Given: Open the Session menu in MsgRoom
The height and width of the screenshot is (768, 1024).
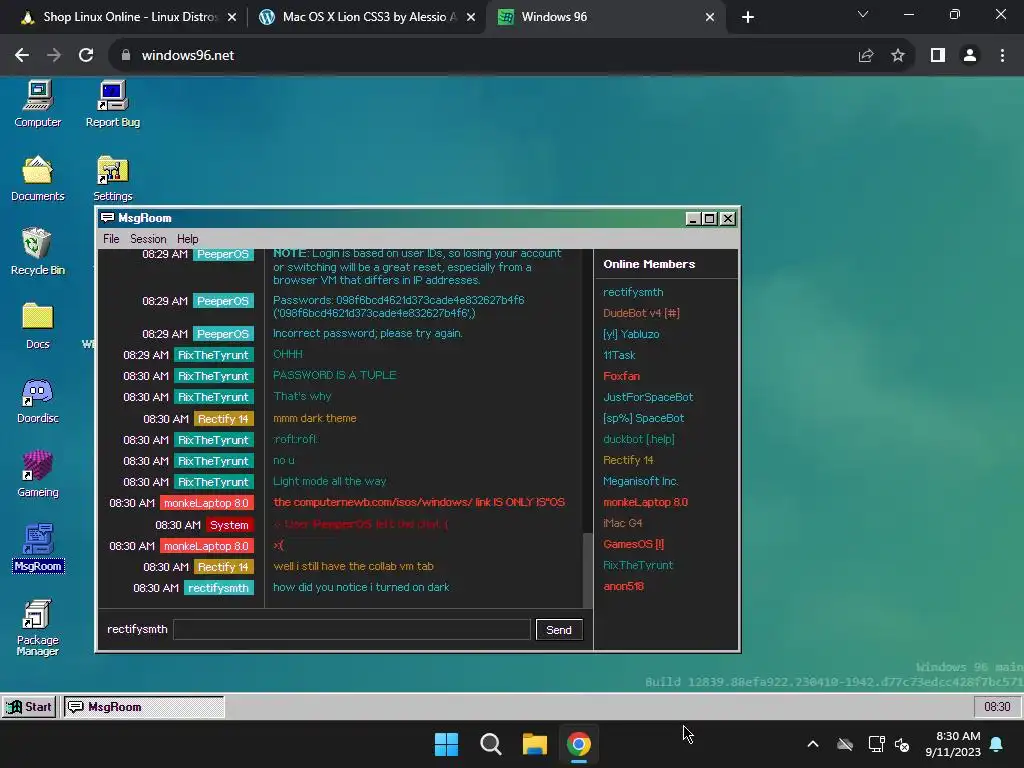Looking at the screenshot, I should (148, 239).
